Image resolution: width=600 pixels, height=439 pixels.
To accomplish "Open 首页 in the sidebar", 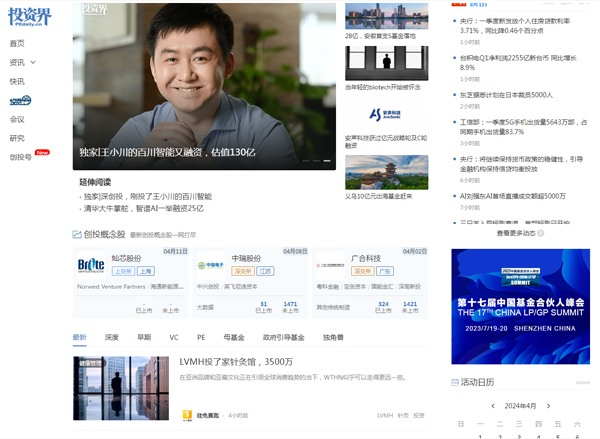I will [x=17, y=43].
